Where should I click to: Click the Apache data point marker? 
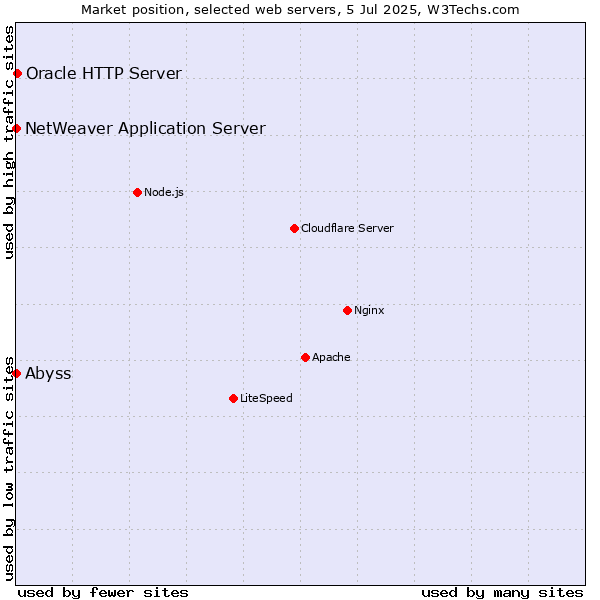point(305,357)
